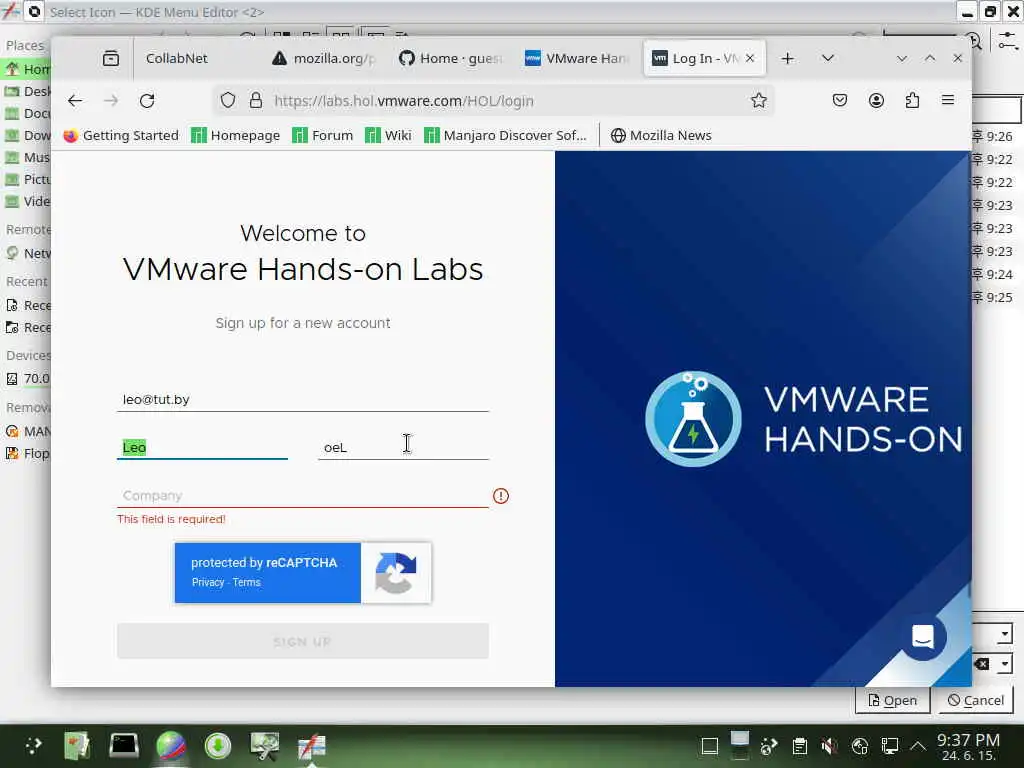Open Homepage bookmark
Screen dimensions: 1024x768
[x=236, y=135]
